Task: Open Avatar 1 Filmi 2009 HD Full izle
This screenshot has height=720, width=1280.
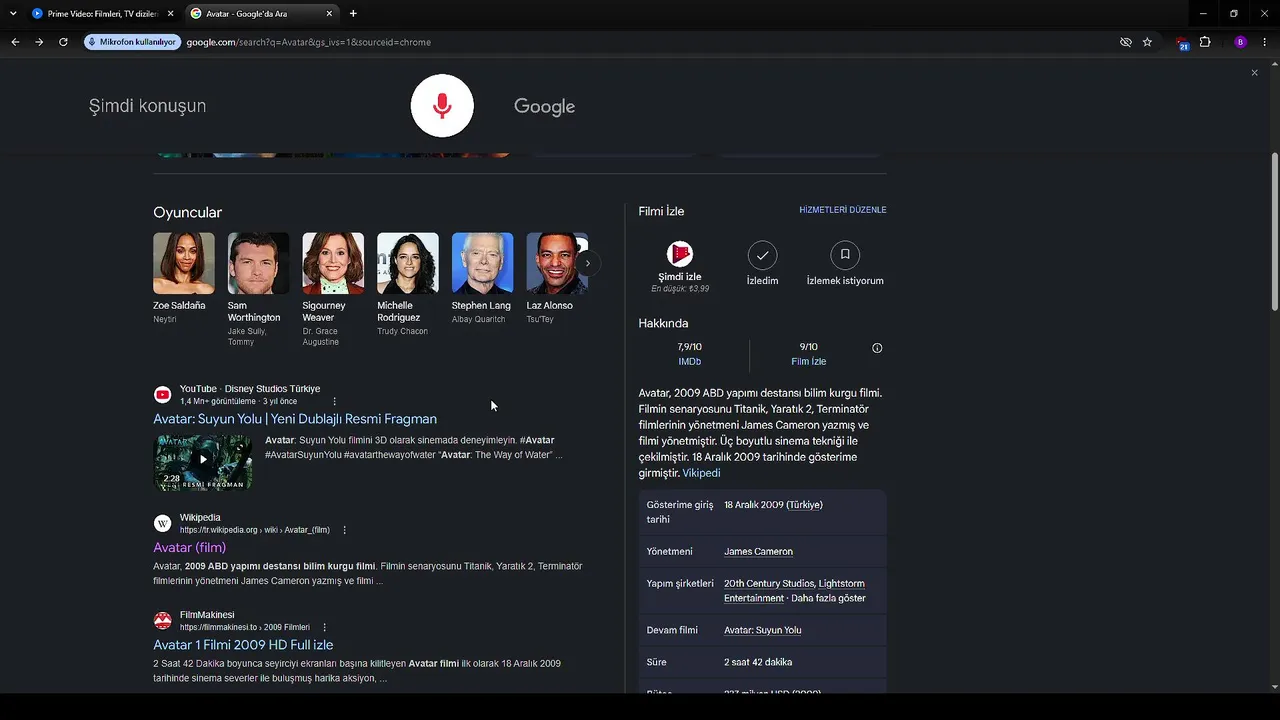Action: pyautogui.click(x=243, y=645)
